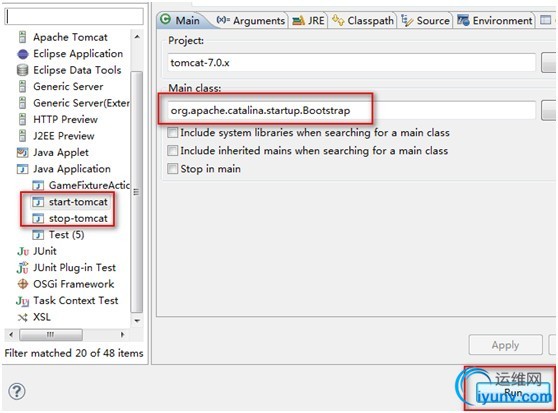This screenshot has height=413, width=558.
Task: Click the Main class text field
Action: pos(352,111)
